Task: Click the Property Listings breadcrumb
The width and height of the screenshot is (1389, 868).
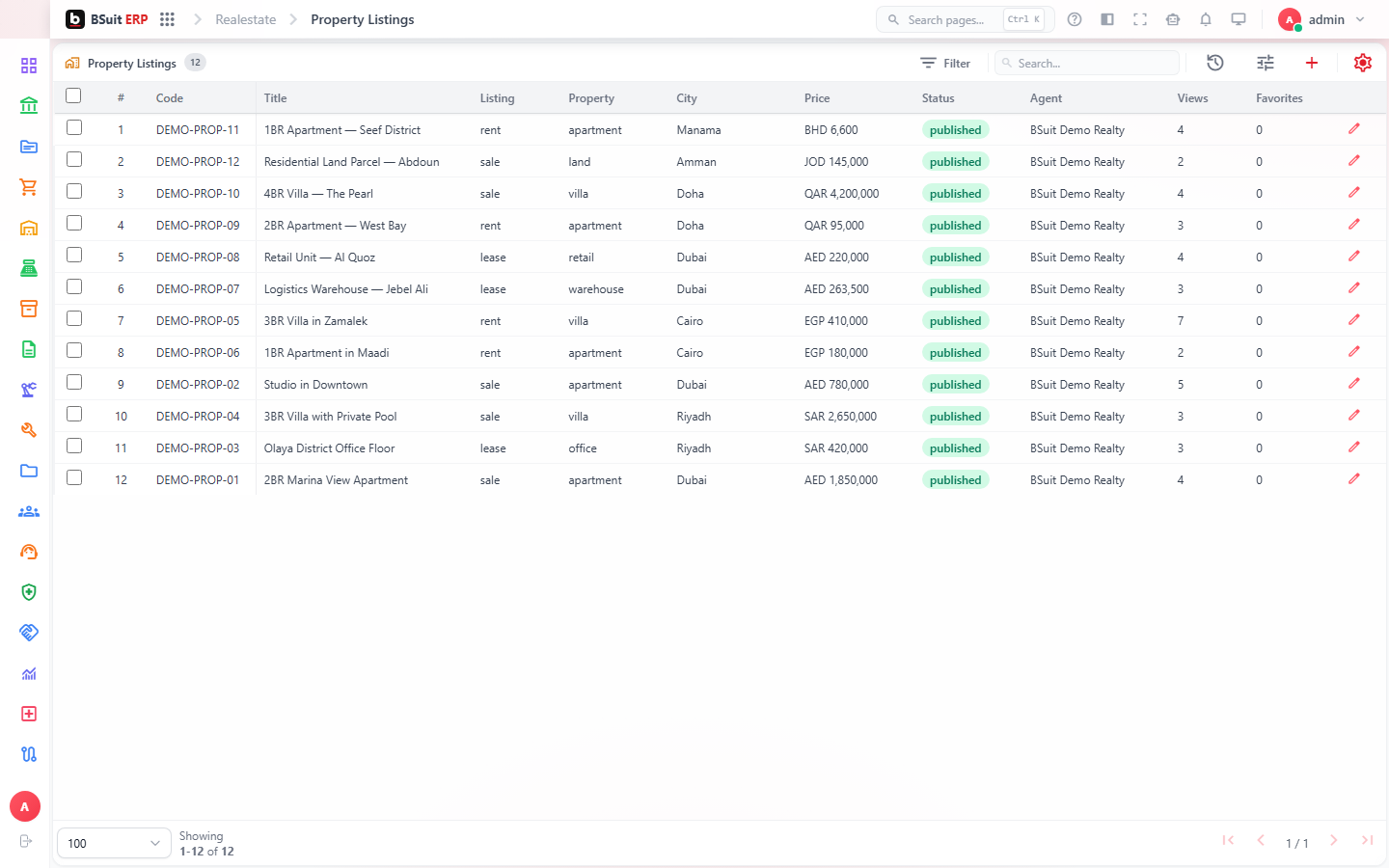Action: pos(363,19)
